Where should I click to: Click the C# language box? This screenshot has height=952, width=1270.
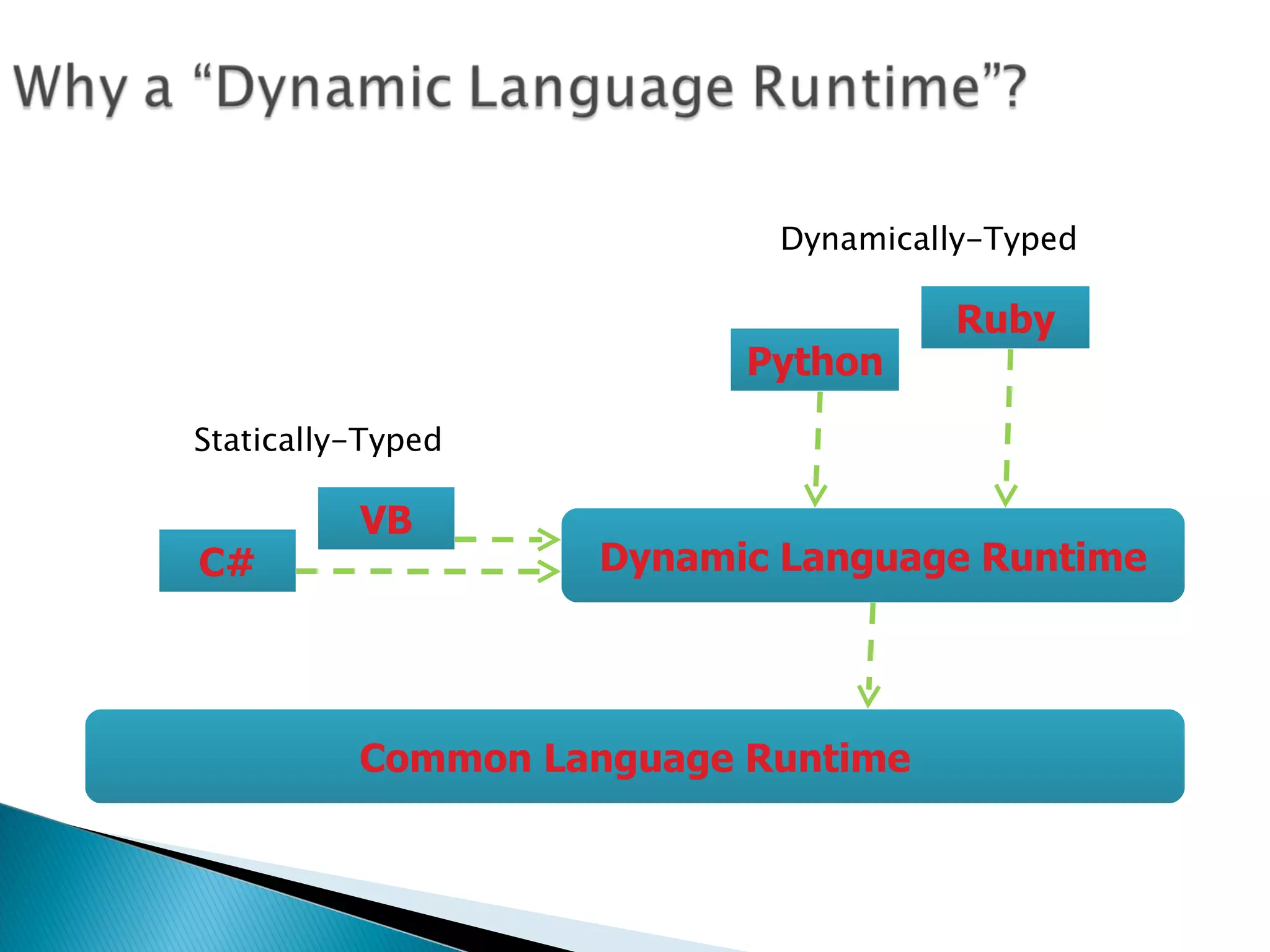(x=227, y=561)
